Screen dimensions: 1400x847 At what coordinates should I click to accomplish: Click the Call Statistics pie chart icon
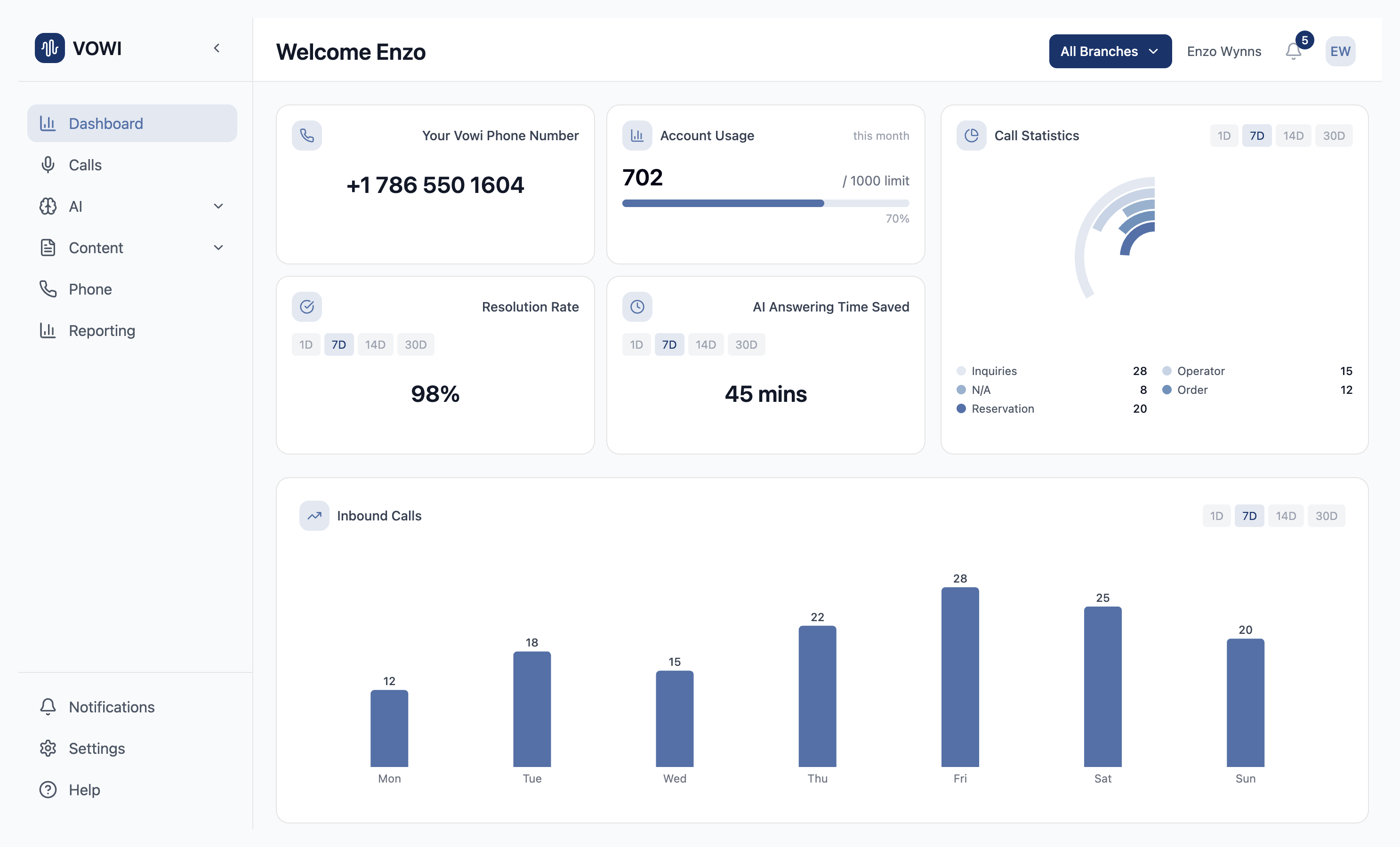972,135
